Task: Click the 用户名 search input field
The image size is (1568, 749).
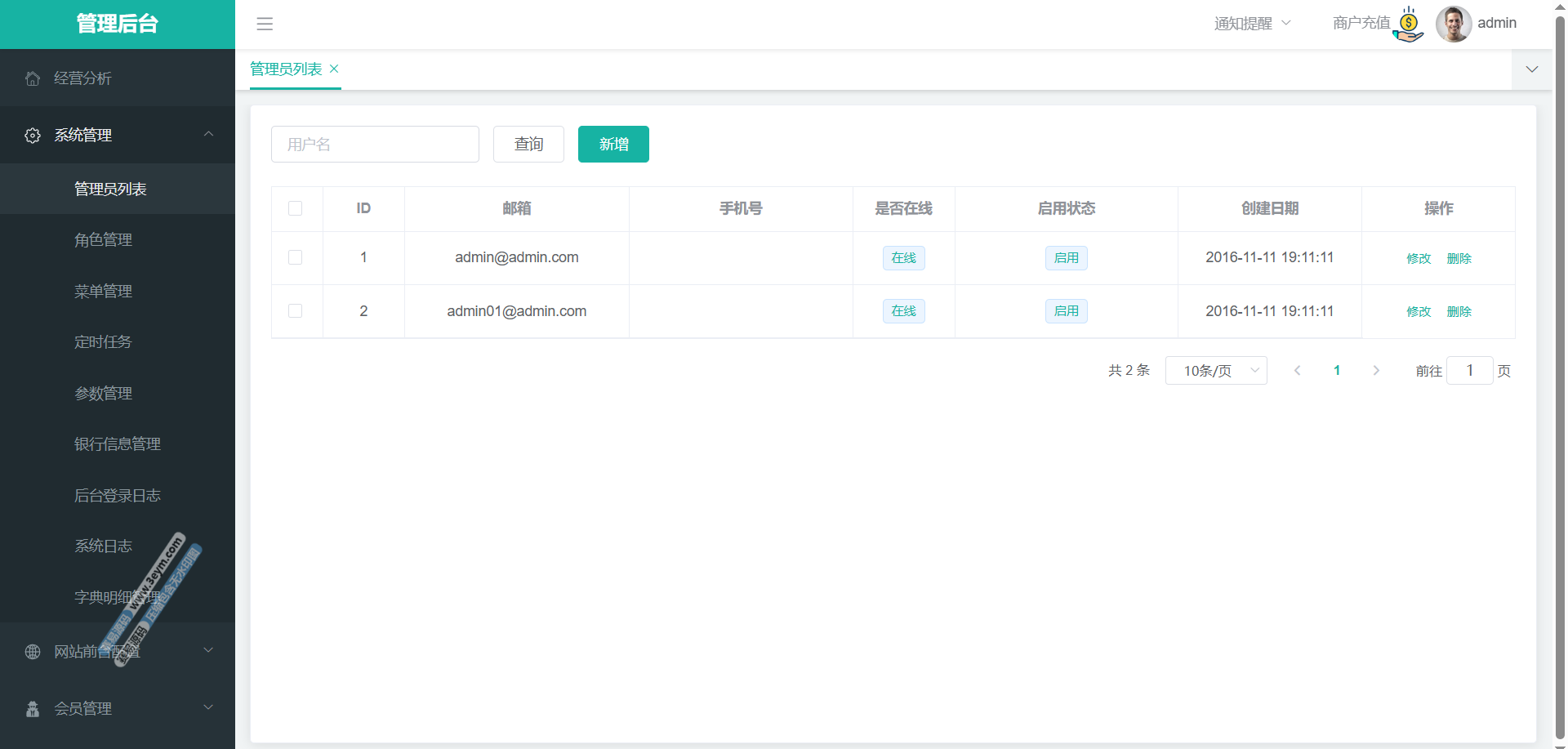Action: 375,145
